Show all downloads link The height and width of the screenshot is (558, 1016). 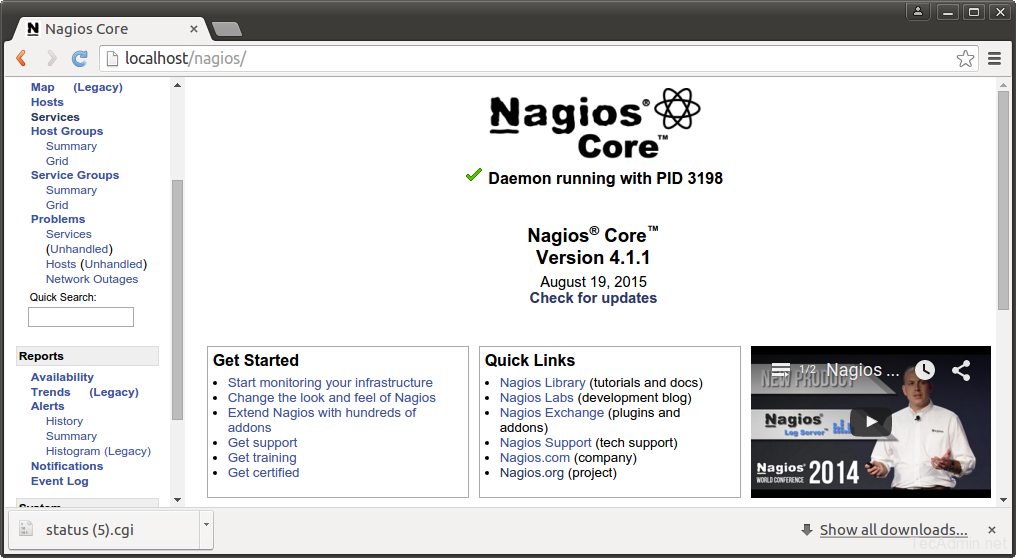894,530
